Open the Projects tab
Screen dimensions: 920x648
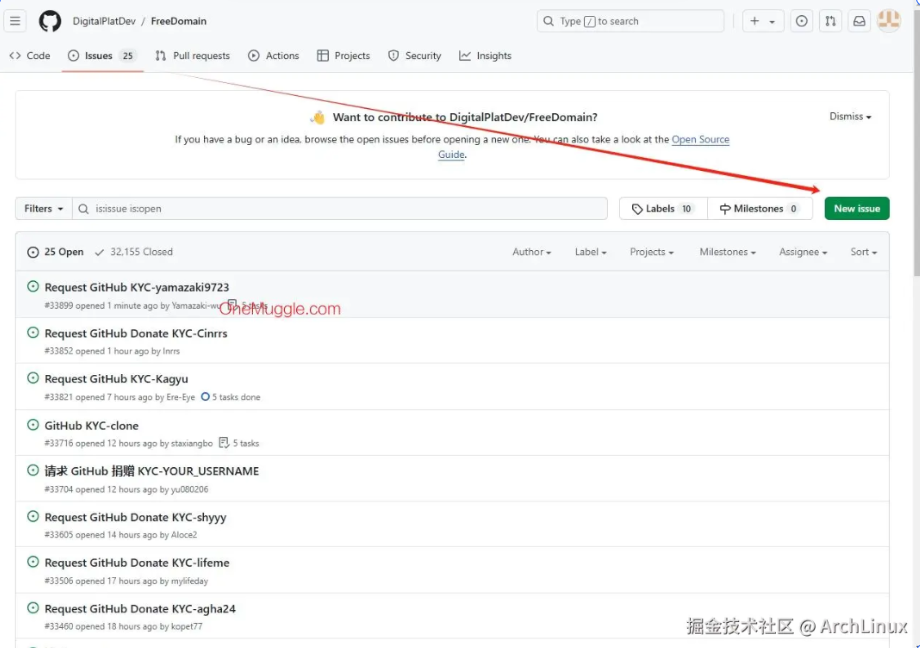pos(343,56)
